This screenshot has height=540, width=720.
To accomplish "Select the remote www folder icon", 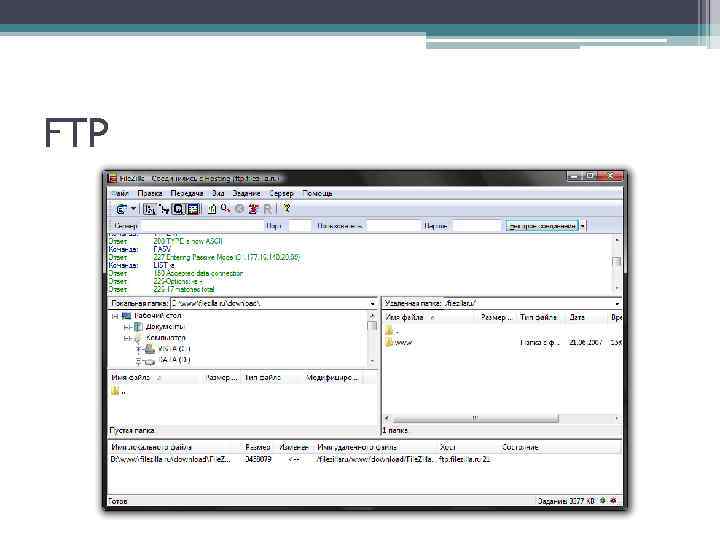I will coord(389,342).
